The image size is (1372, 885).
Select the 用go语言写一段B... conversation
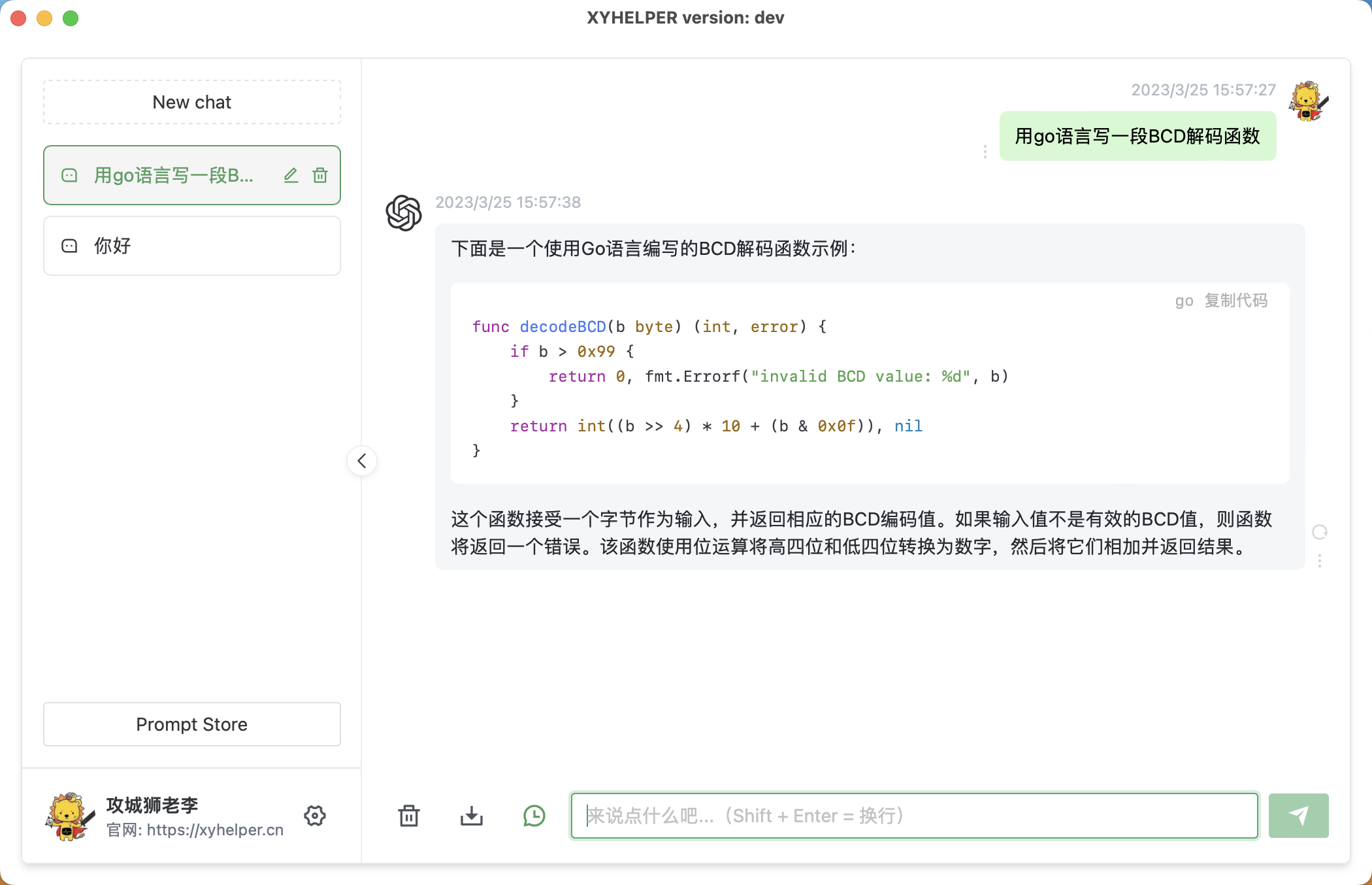173,175
